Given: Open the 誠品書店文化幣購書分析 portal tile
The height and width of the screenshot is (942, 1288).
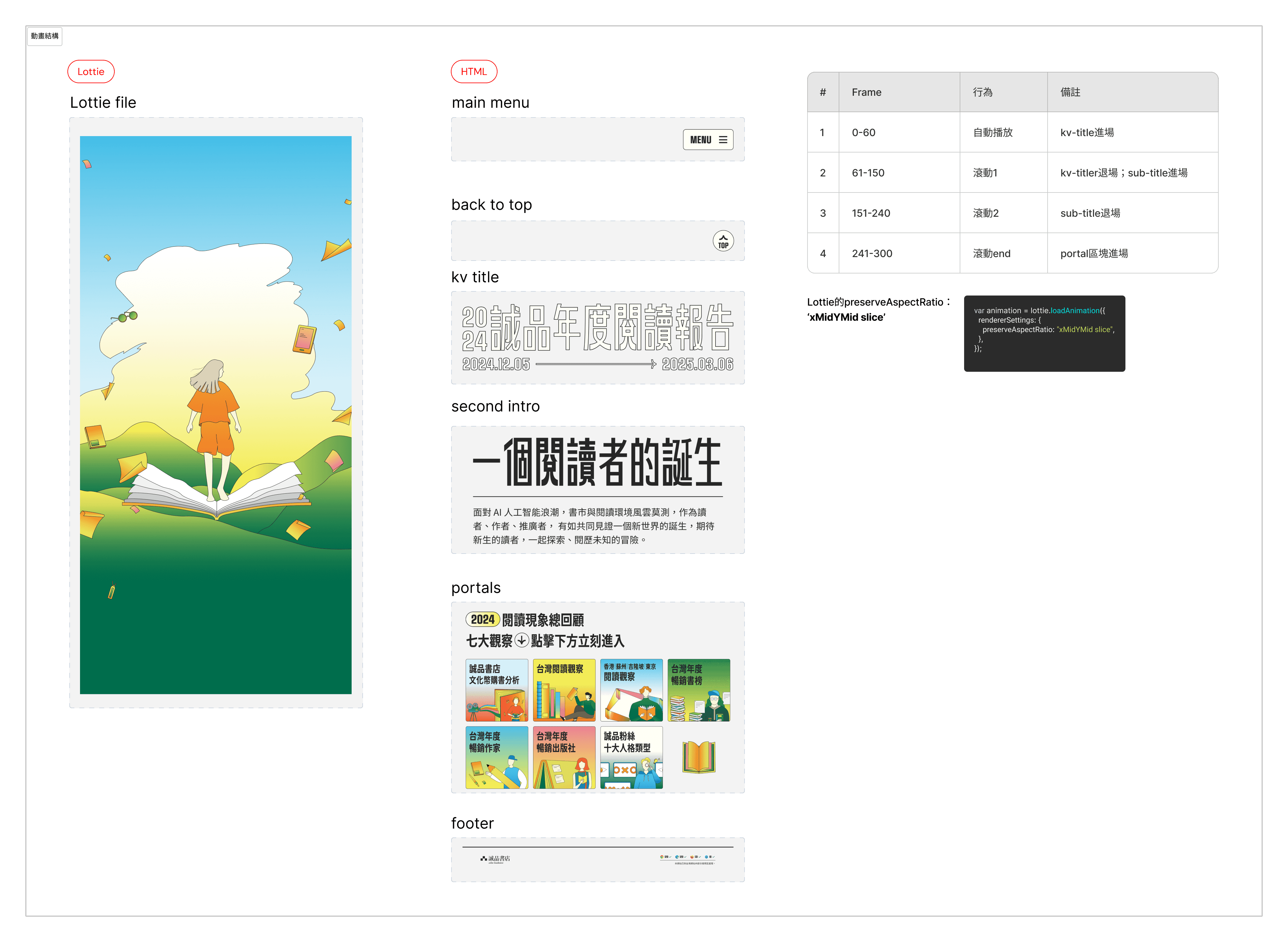Looking at the screenshot, I should tap(497, 690).
